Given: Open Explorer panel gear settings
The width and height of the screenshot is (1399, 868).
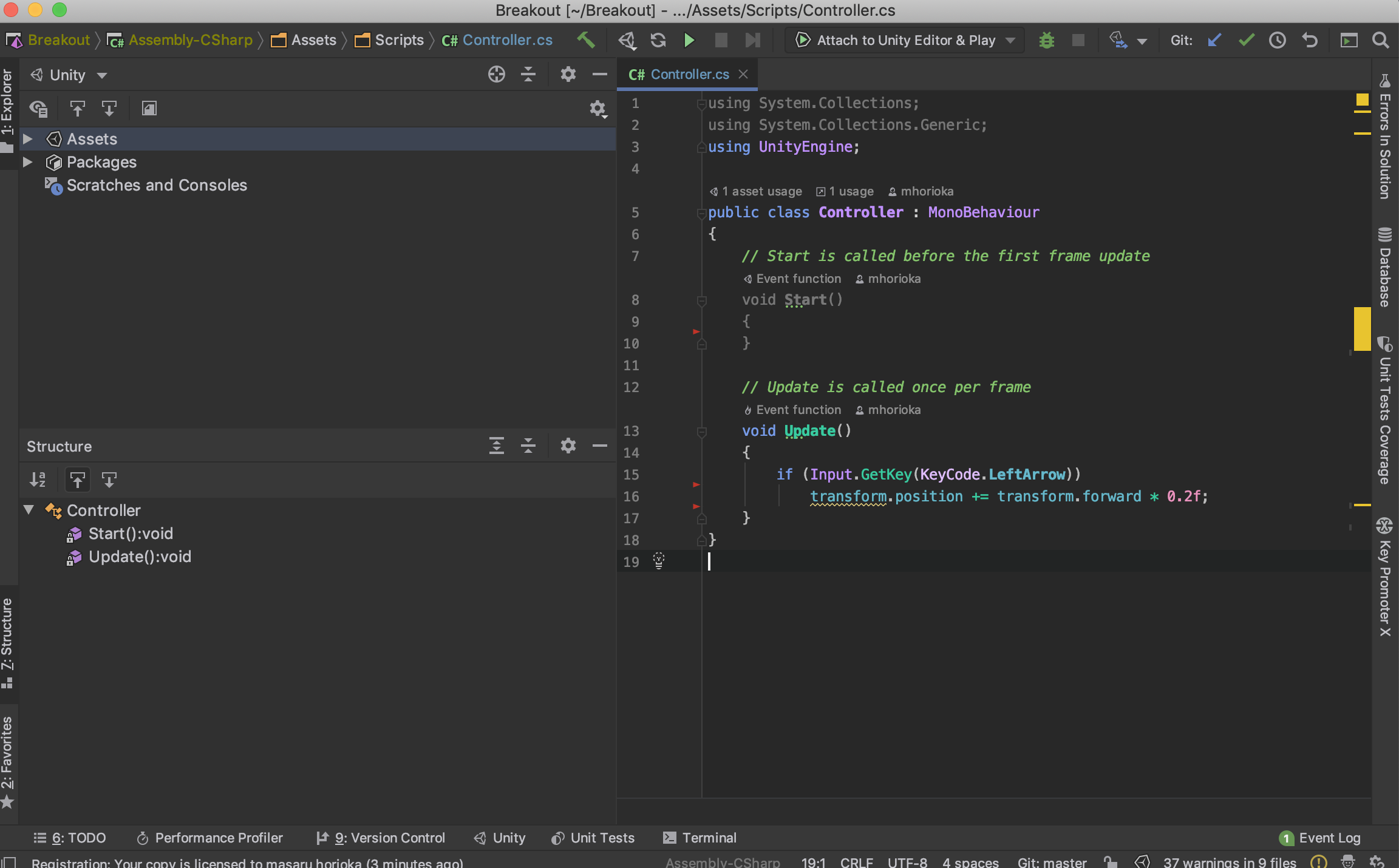Looking at the screenshot, I should pos(568,75).
